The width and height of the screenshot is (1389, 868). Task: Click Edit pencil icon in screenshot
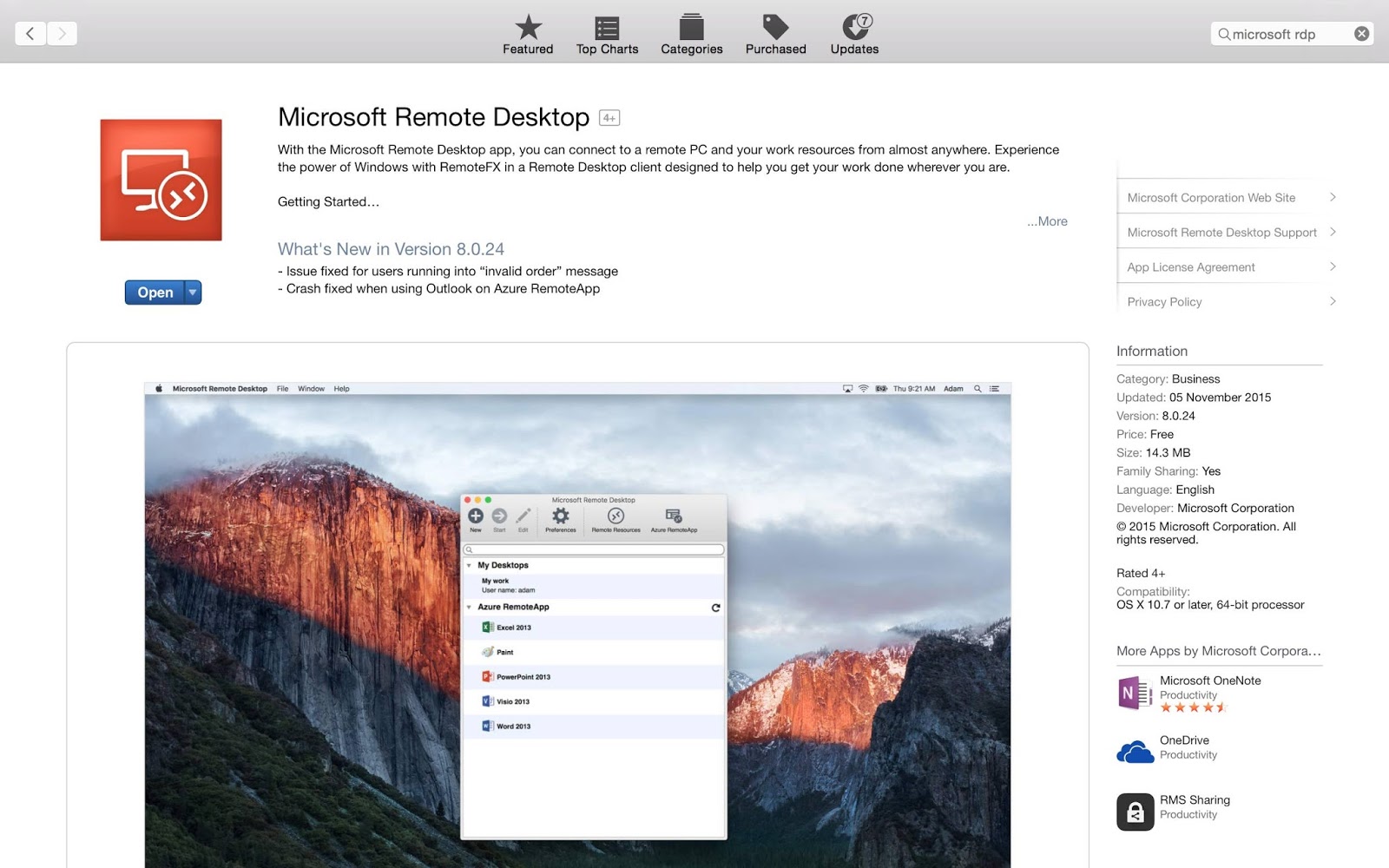point(523,516)
